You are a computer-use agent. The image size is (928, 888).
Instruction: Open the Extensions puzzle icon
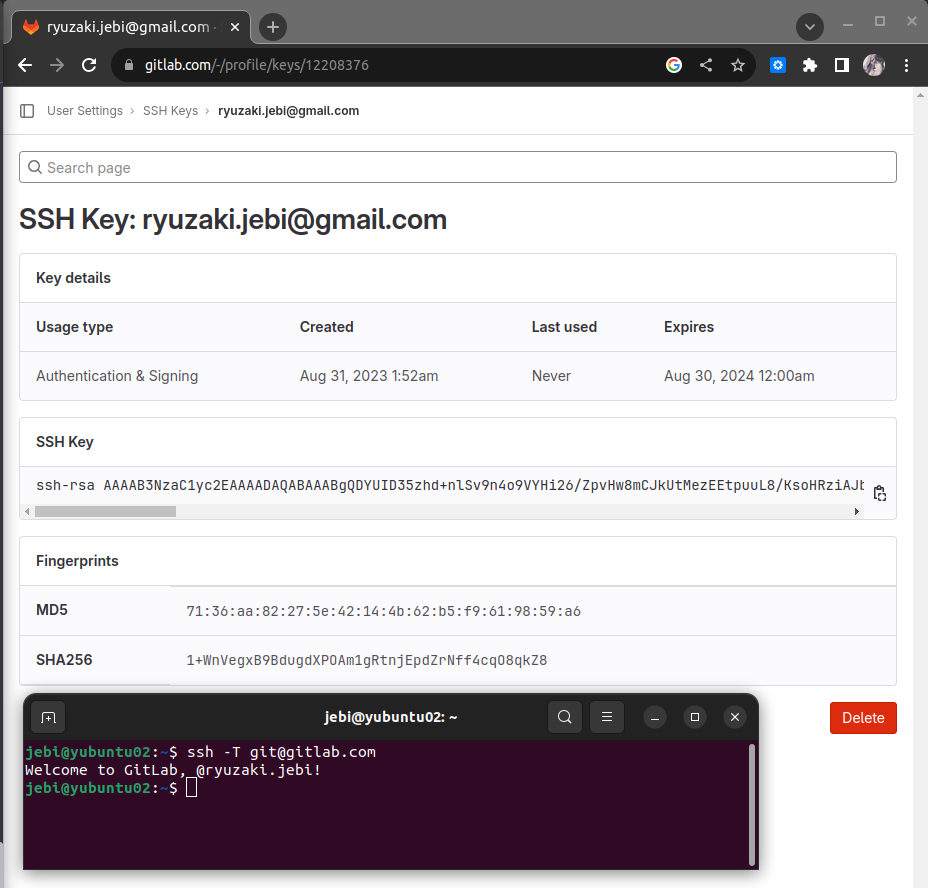[810, 65]
